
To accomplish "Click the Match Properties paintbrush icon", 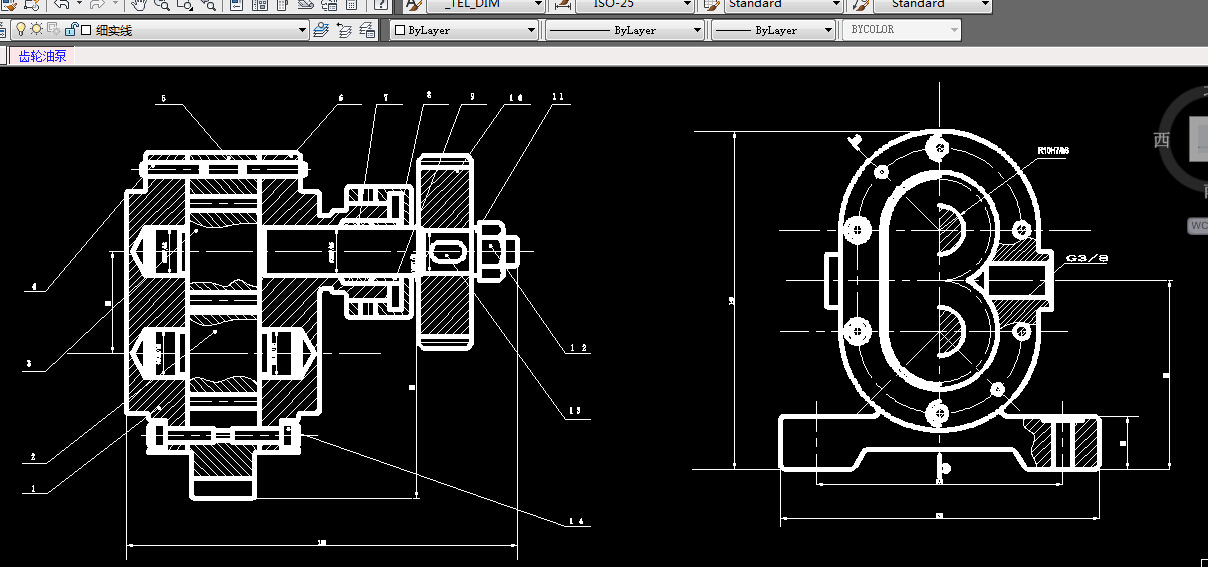I will click(x=9, y=5).
